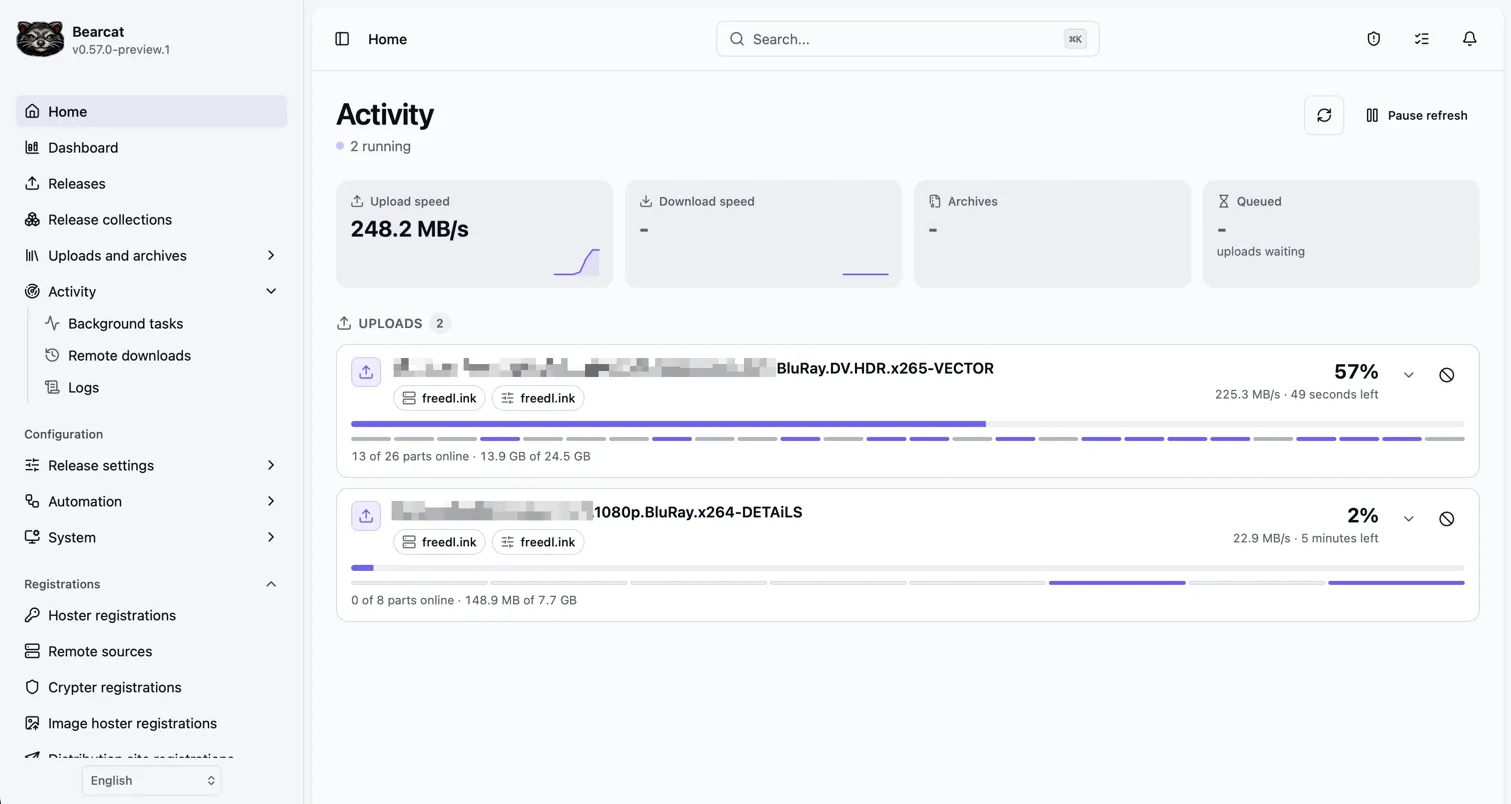Cancel the x264-DETAiLS upload
Viewport: 1511px width, 804px height.
[1446, 519]
